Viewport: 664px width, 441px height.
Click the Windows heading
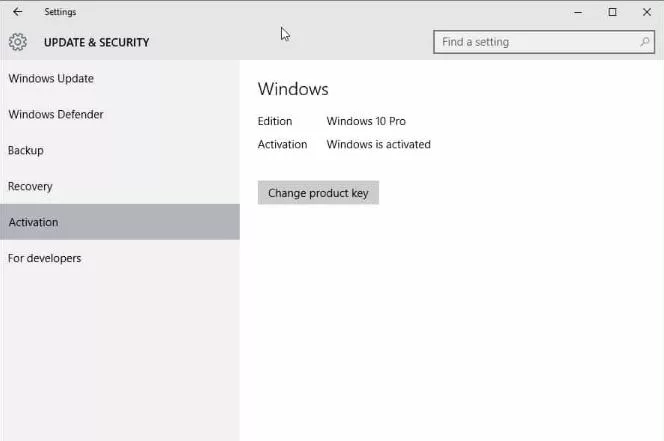tap(293, 89)
